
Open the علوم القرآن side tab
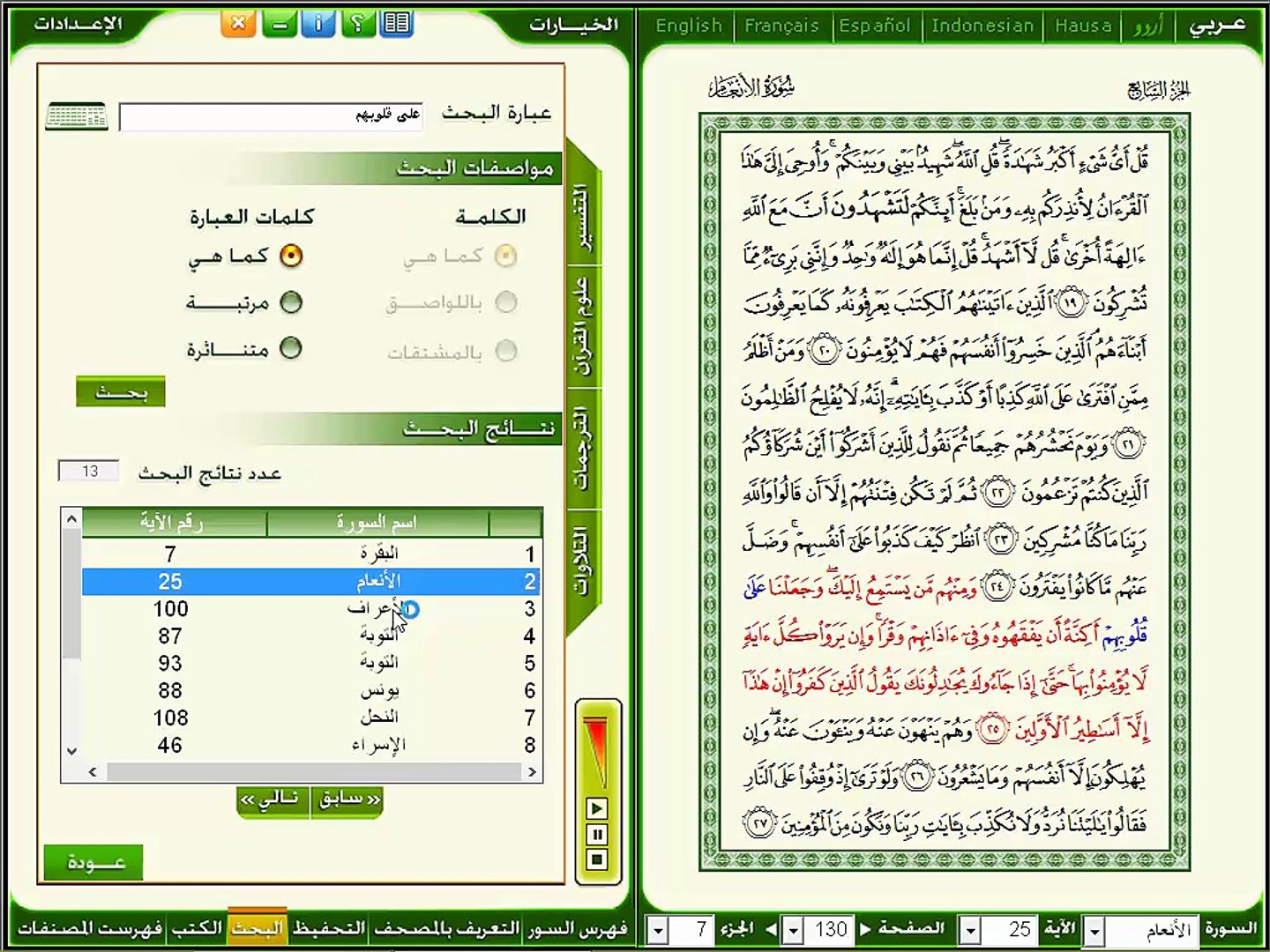(x=581, y=328)
